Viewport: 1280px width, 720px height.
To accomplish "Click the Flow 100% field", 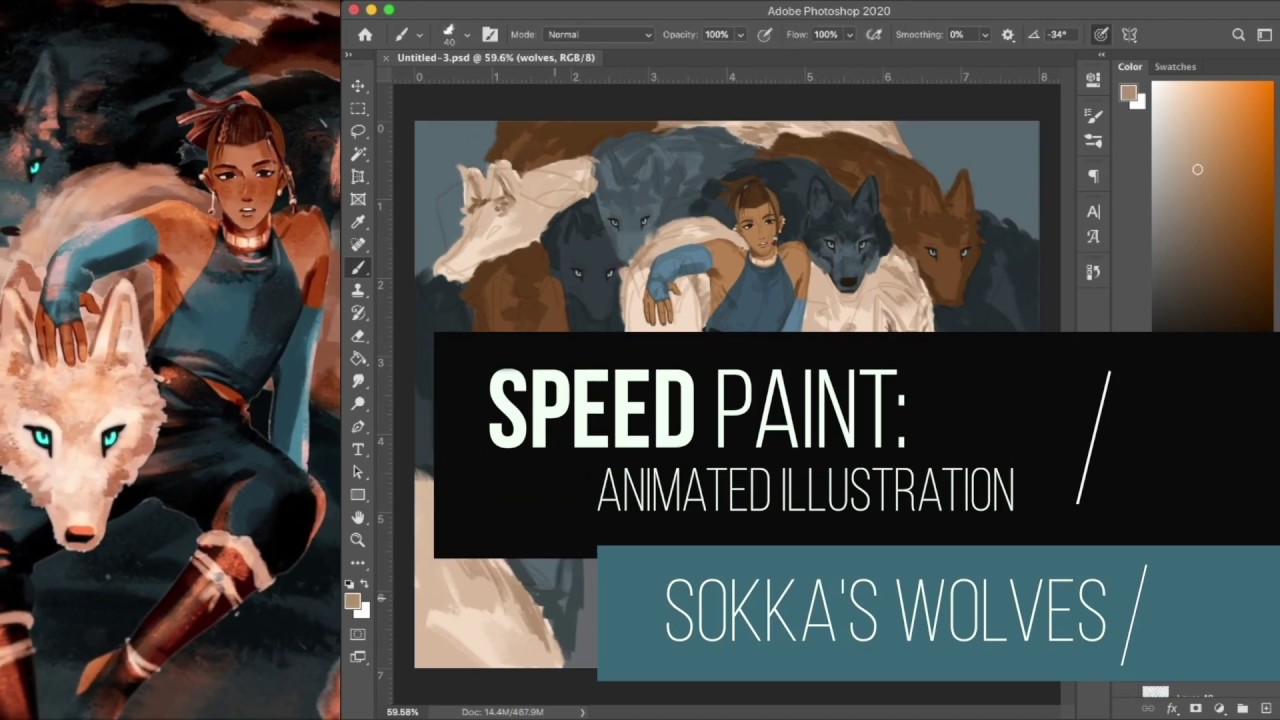I will (x=827, y=34).
